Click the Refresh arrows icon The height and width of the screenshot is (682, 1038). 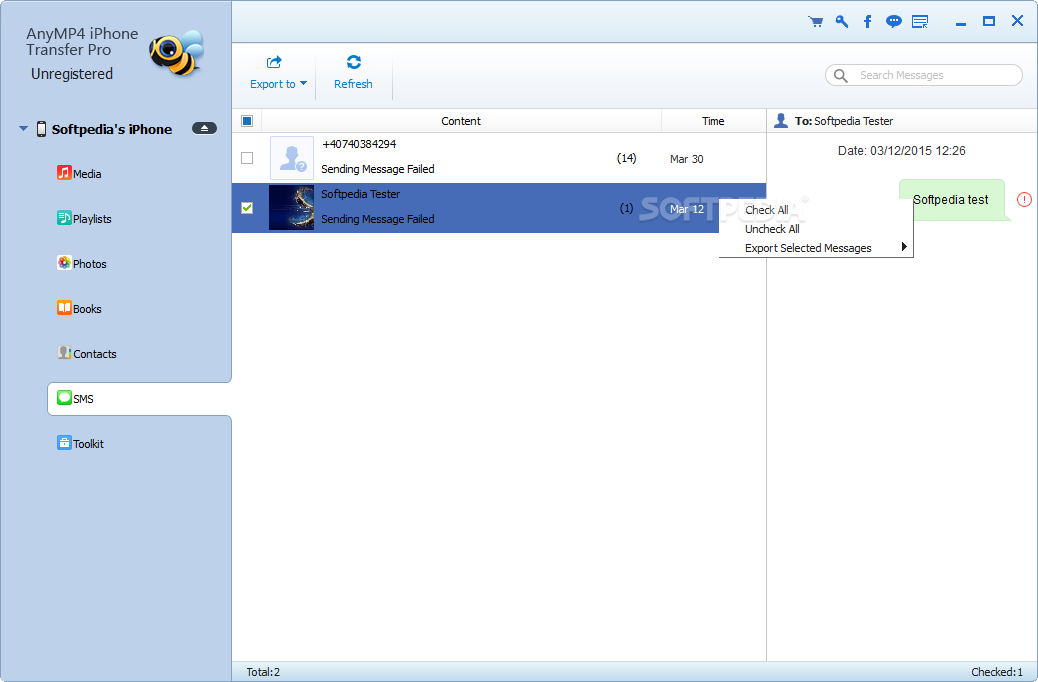click(x=354, y=62)
